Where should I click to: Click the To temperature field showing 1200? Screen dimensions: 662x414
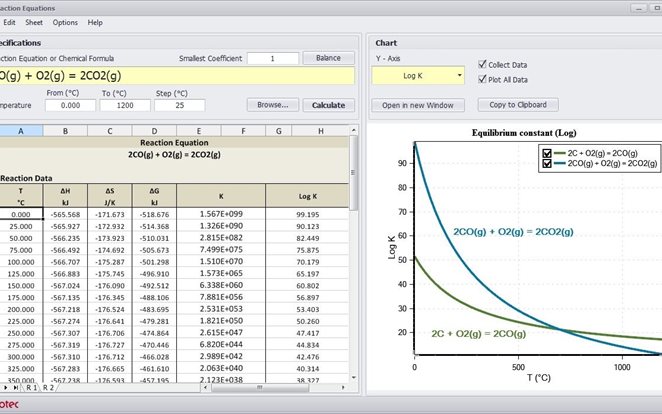pyautogui.click(x=125, y=105)
